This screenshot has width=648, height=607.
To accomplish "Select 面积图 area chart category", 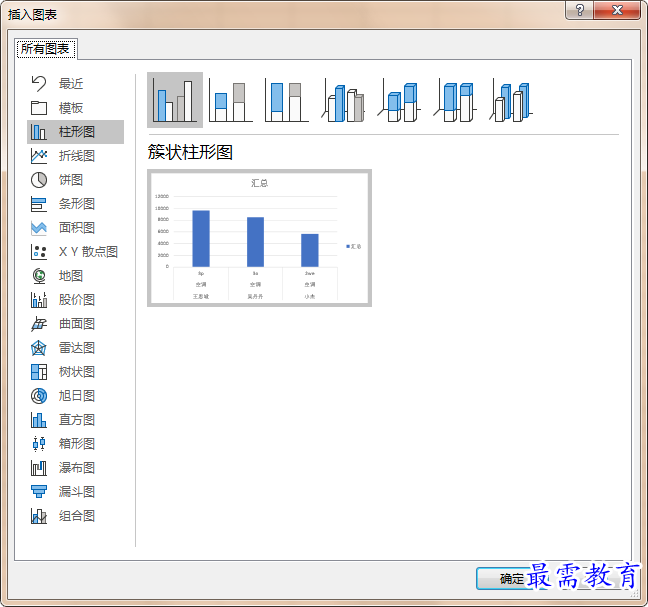I will pos(75,228).
